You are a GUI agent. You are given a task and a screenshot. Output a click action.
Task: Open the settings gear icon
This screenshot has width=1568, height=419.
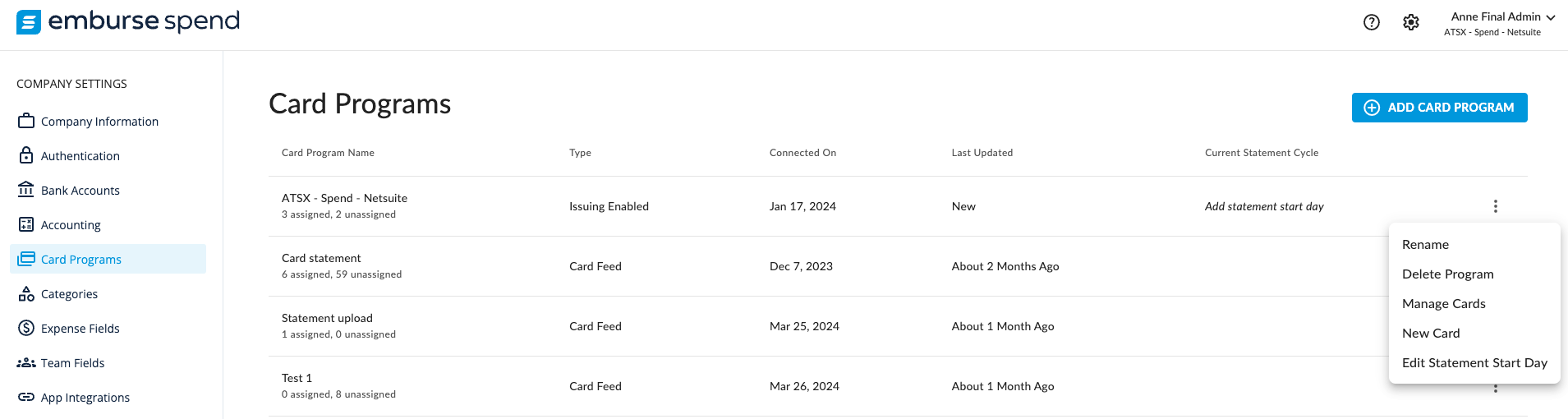[1411, 22]
